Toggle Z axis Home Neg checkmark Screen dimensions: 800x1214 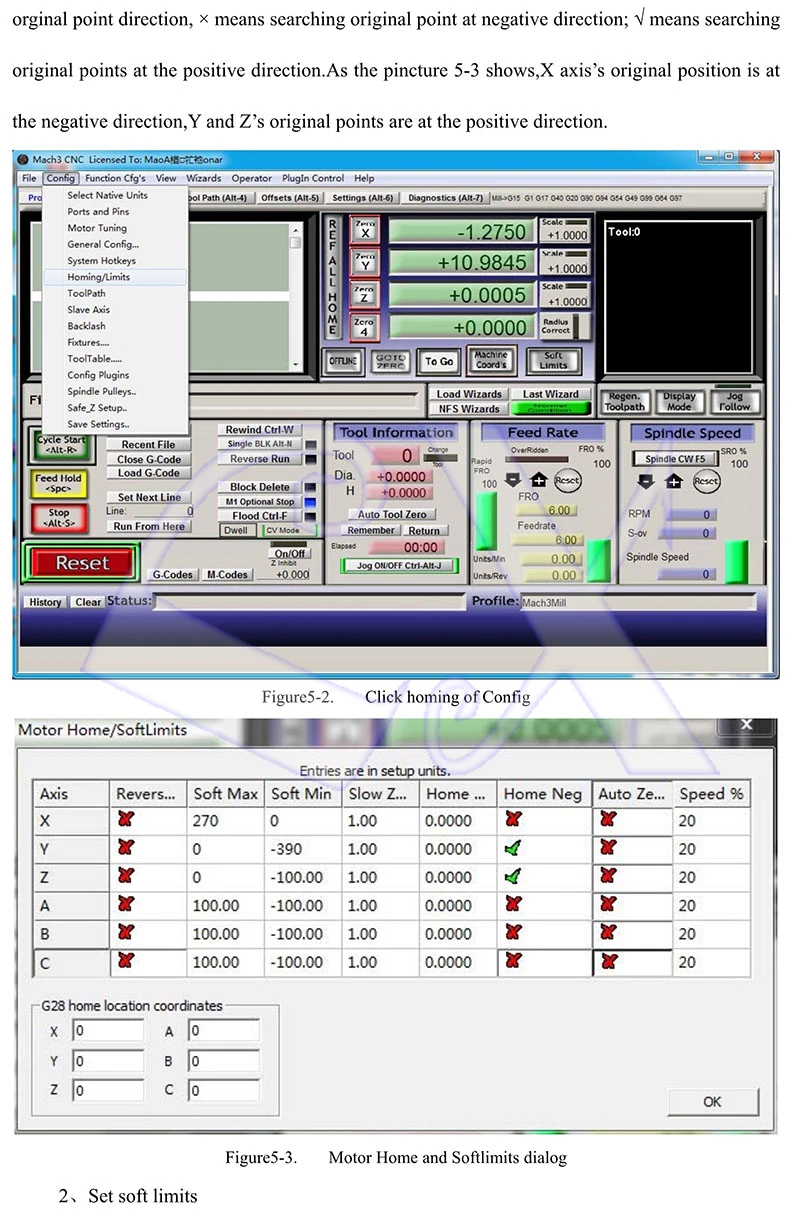pyautogui.click(x=513, y=877)
